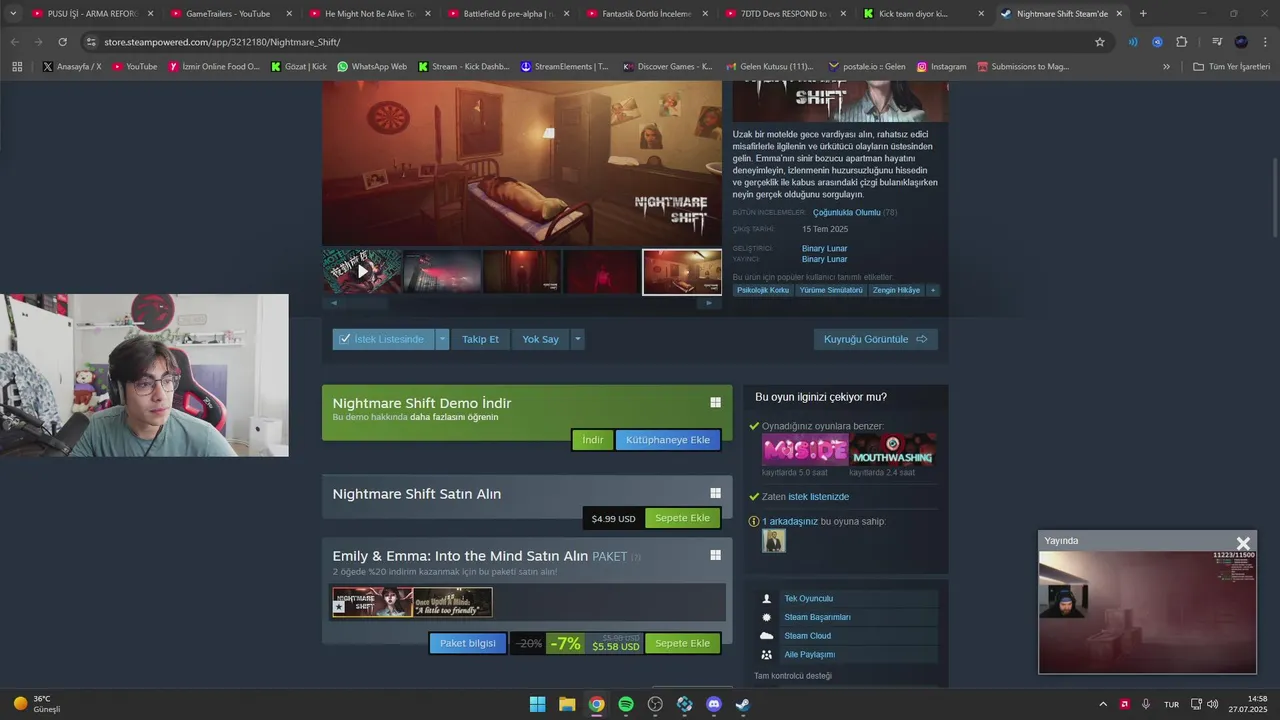The width and height of the screenshot is (1280, 720).
Task: Open the Stream - Kick Dashboard bookmark
Action: click(x=463, y=66)
